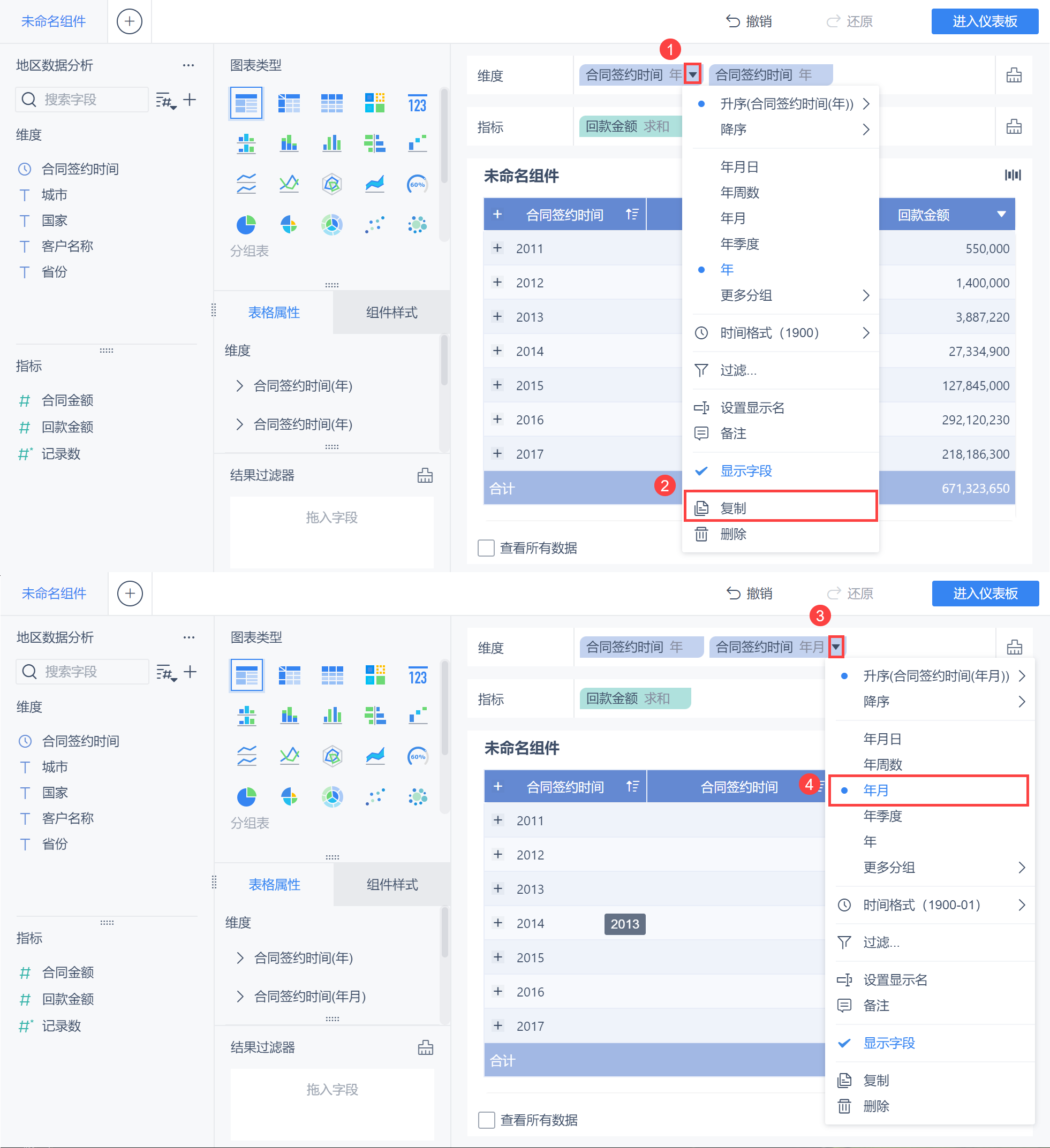Select the pie chart type icon
The width and height of the screenshot is (1050, 1148).
246,225
